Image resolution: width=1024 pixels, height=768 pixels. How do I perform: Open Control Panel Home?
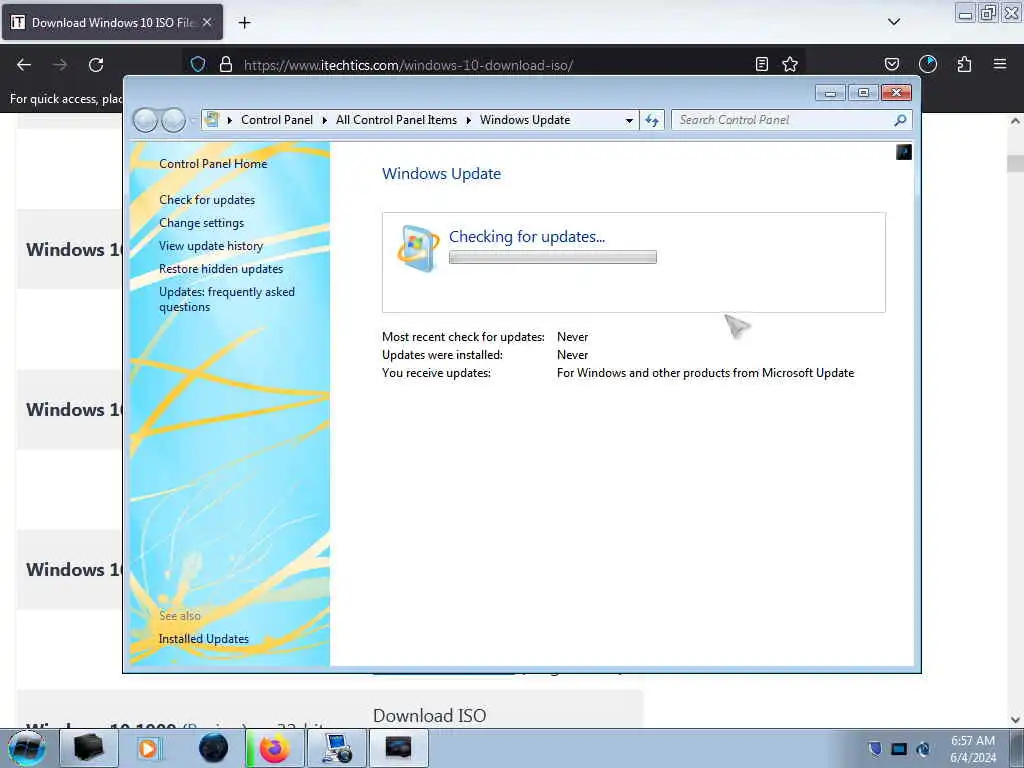point(213,164)
